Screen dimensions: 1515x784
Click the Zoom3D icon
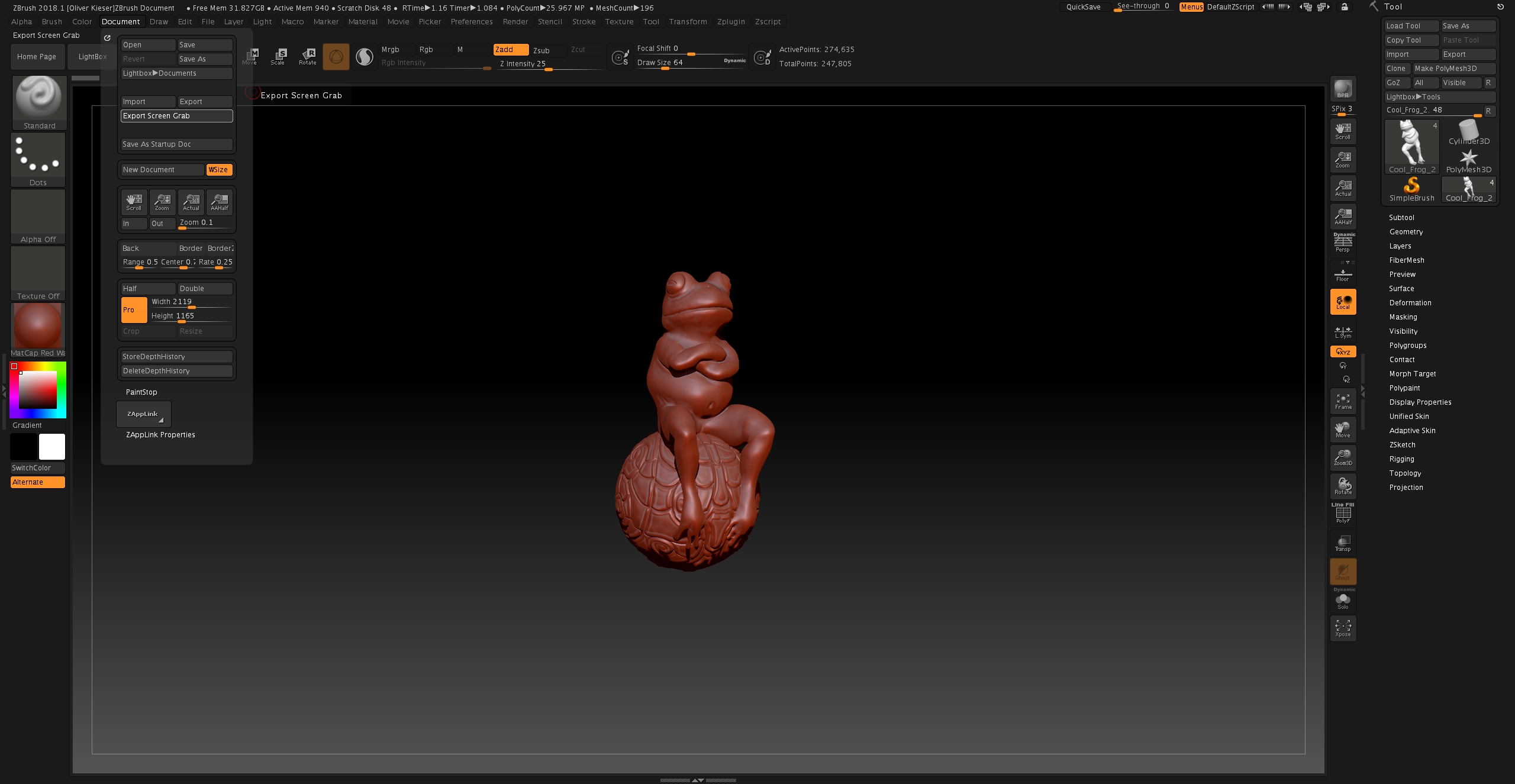click(x=1343, y=457)
